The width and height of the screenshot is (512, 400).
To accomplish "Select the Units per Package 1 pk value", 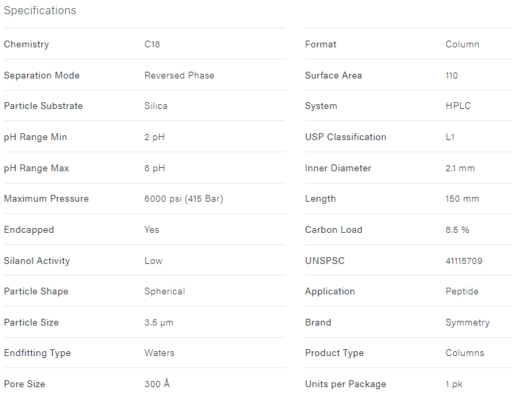I will 454,384.
